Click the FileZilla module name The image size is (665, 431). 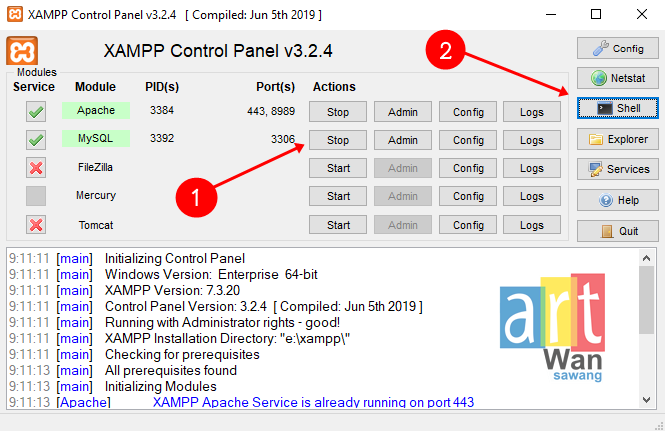(x=95, y=167)
